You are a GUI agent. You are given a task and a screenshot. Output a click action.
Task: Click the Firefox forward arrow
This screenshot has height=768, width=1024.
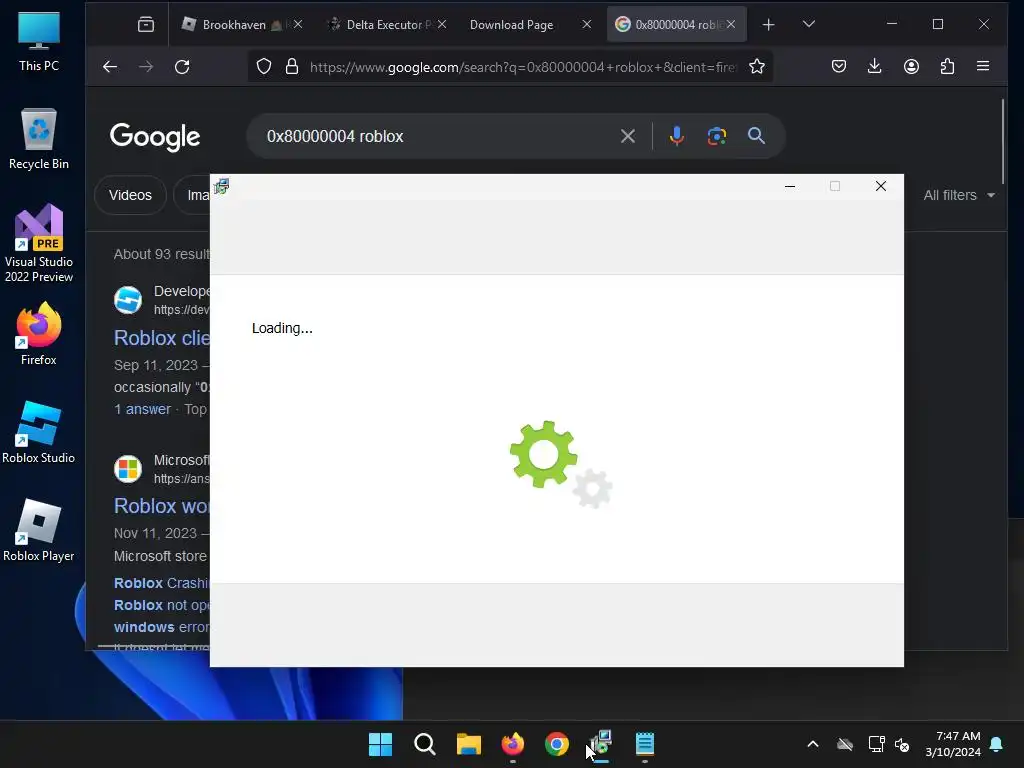click(x=146, y=67)
